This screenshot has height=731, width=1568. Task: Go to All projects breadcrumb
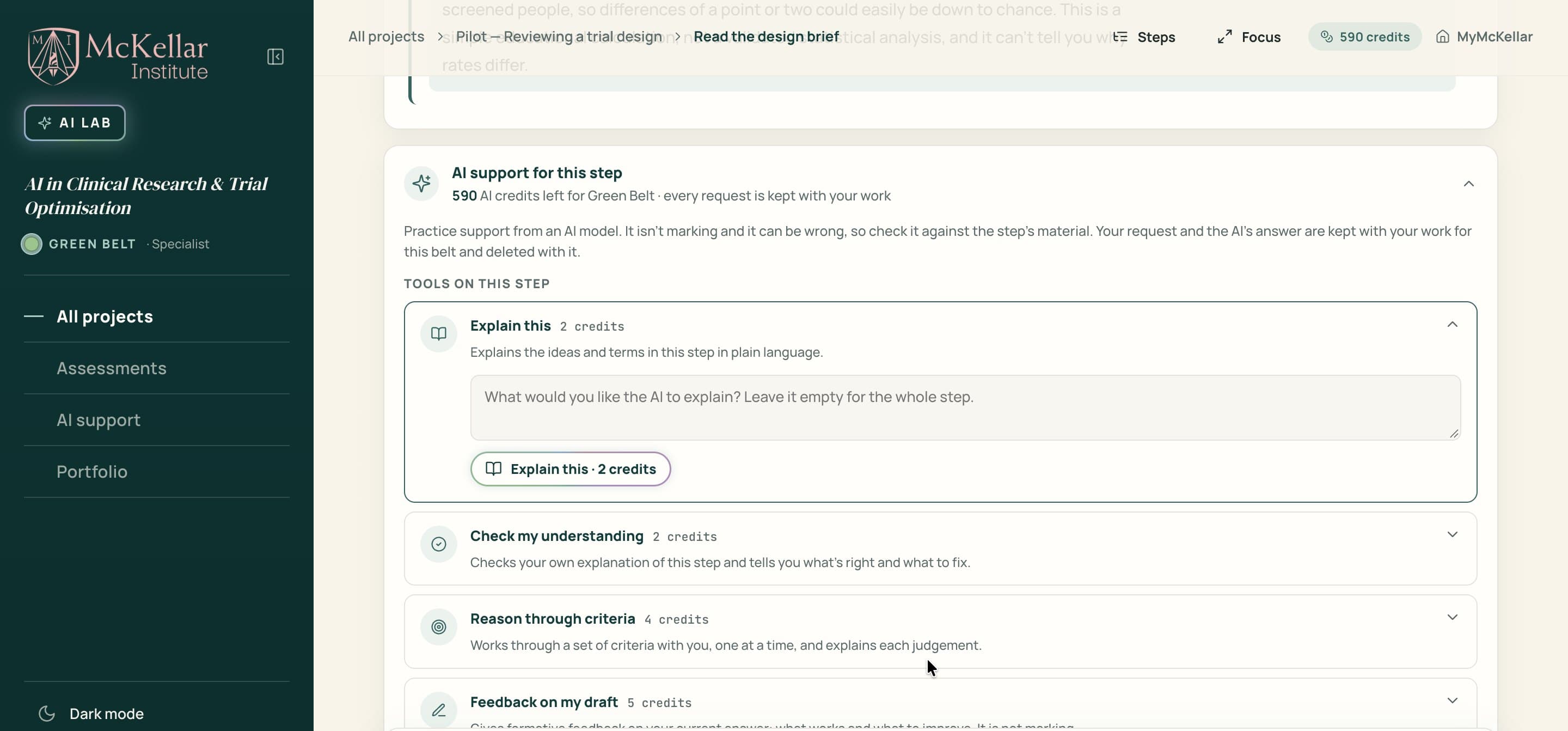point(386,36)
